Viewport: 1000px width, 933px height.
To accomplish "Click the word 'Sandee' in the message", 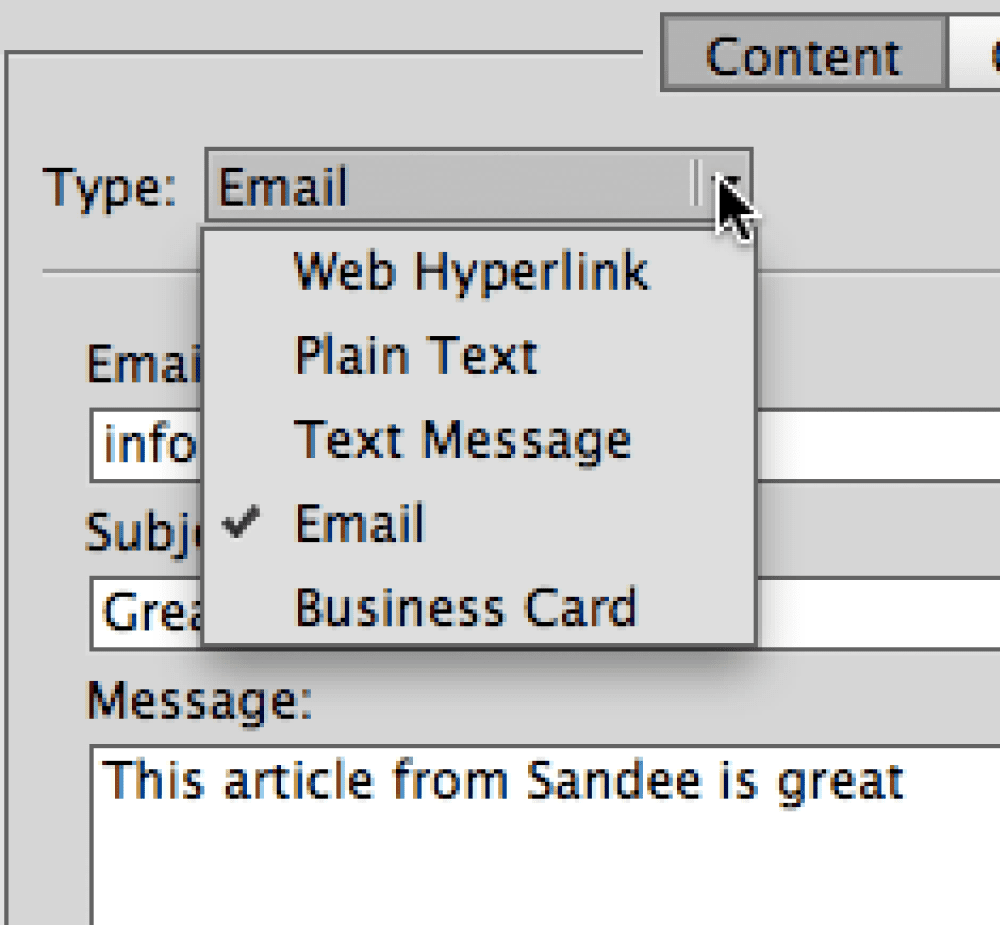I will 614,780.
